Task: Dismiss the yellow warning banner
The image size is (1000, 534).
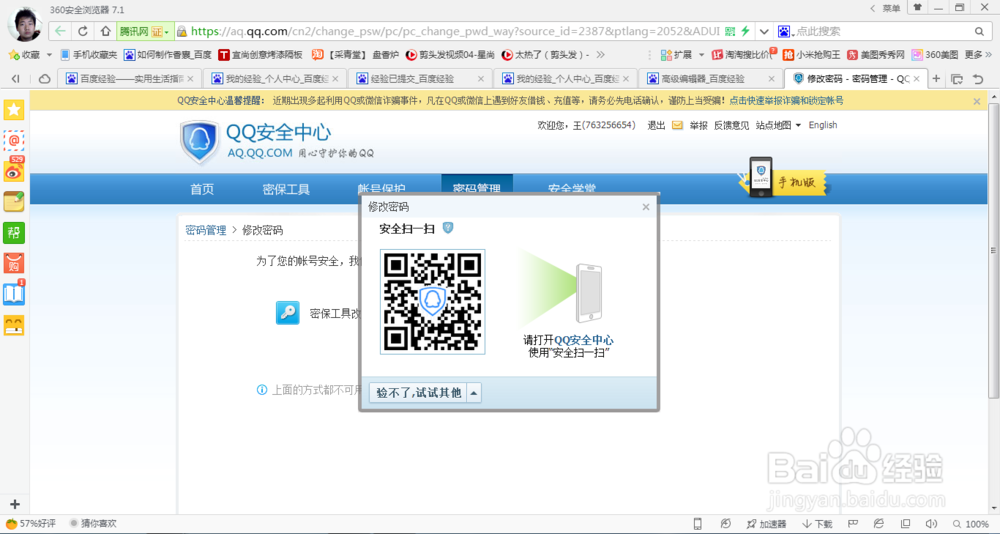Action: pos(976,101)
